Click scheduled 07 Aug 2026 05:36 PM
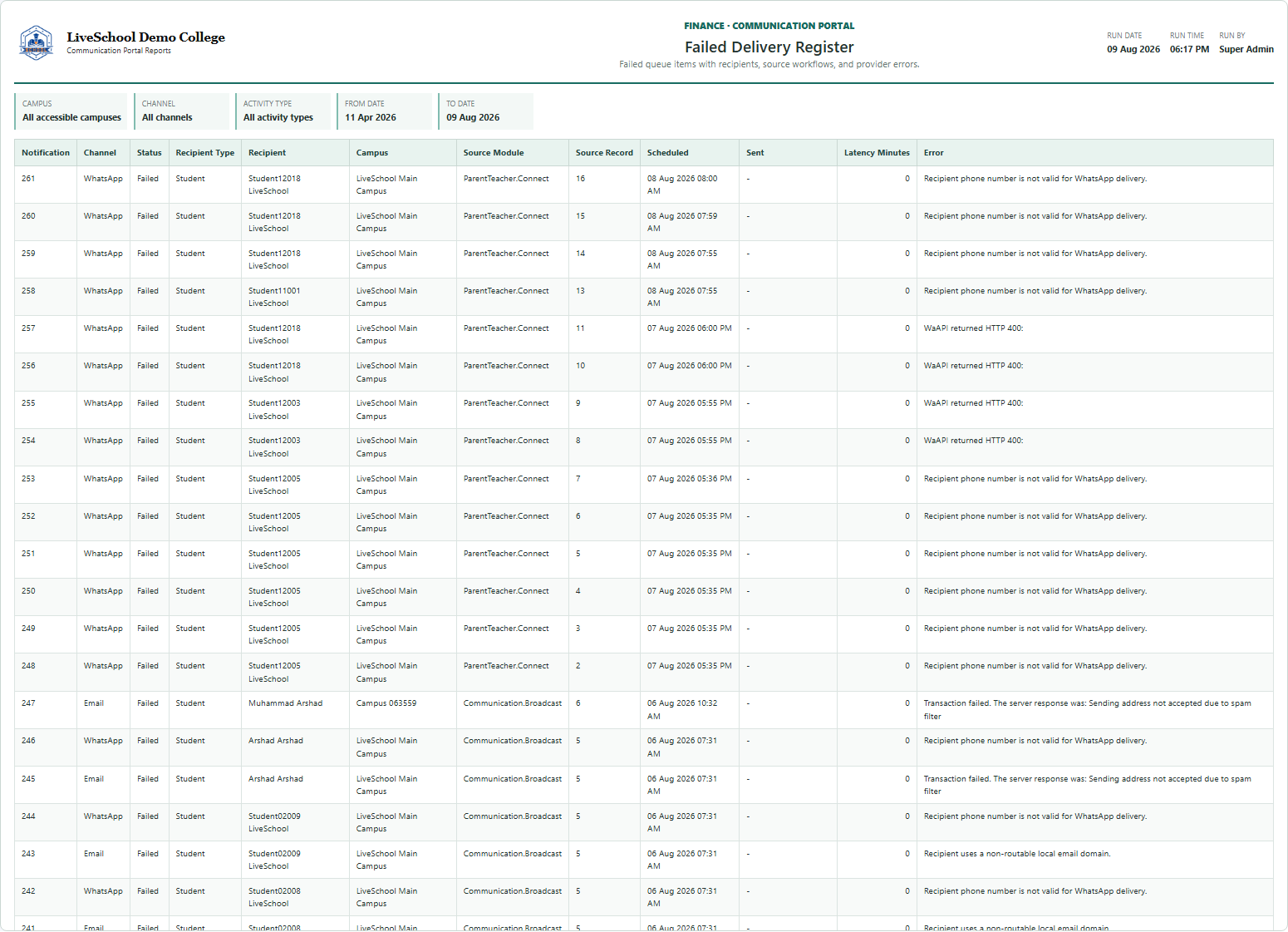Image resolution: width=1288 pixels, height=932 pixels. [690, 479]
